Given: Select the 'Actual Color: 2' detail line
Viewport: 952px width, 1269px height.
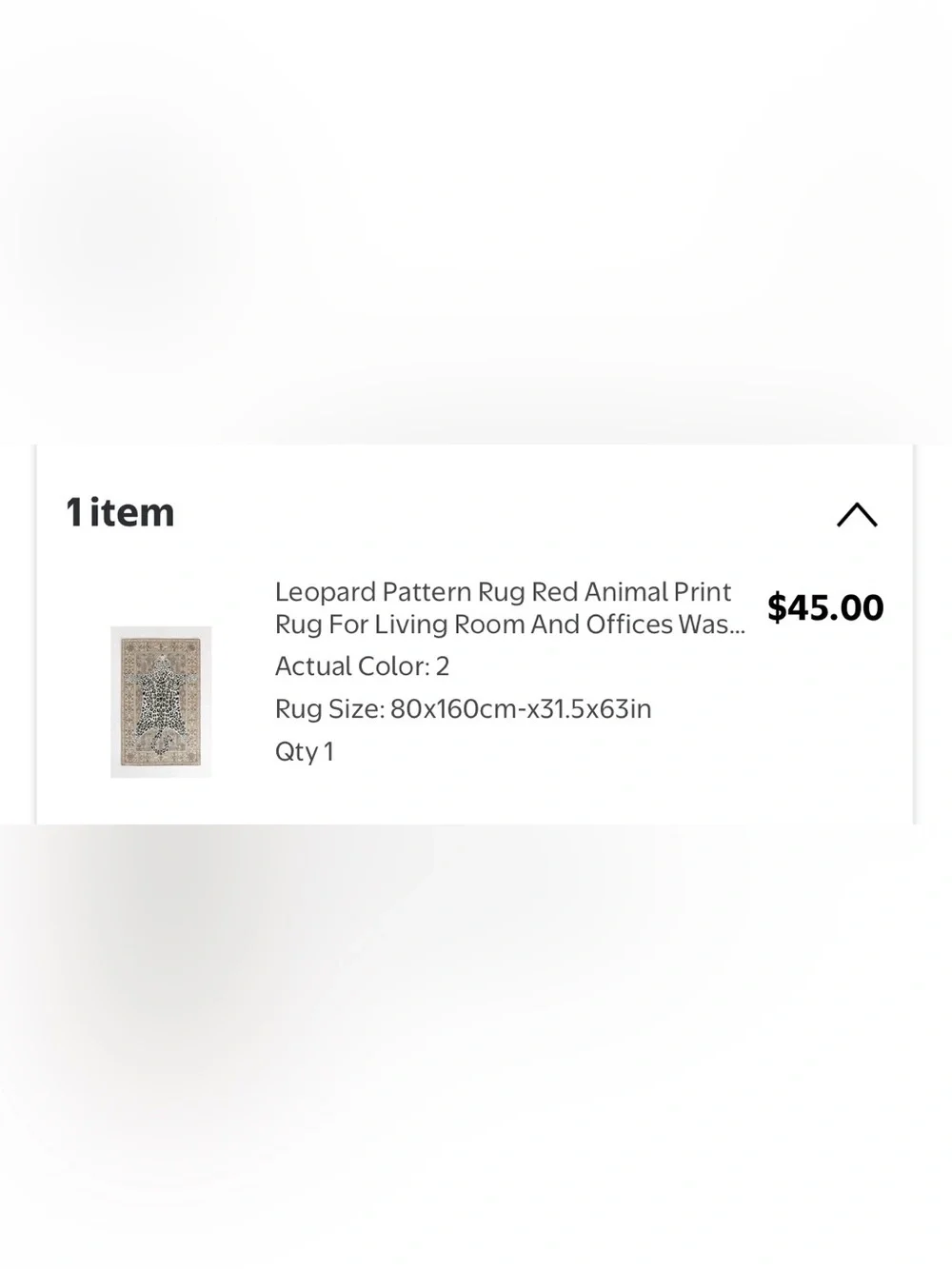Looking at the screenshot, I should pos(362,666).
